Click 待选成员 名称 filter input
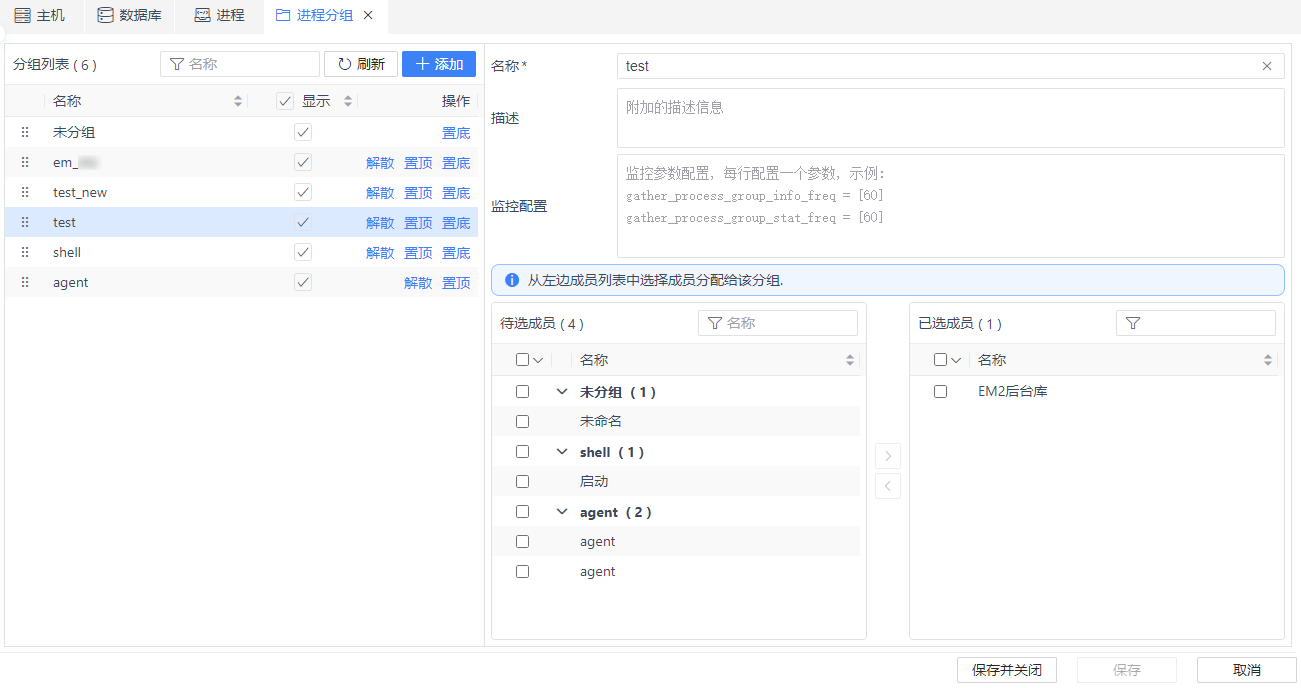This screenshot has width=1301, height=688. 778,323
